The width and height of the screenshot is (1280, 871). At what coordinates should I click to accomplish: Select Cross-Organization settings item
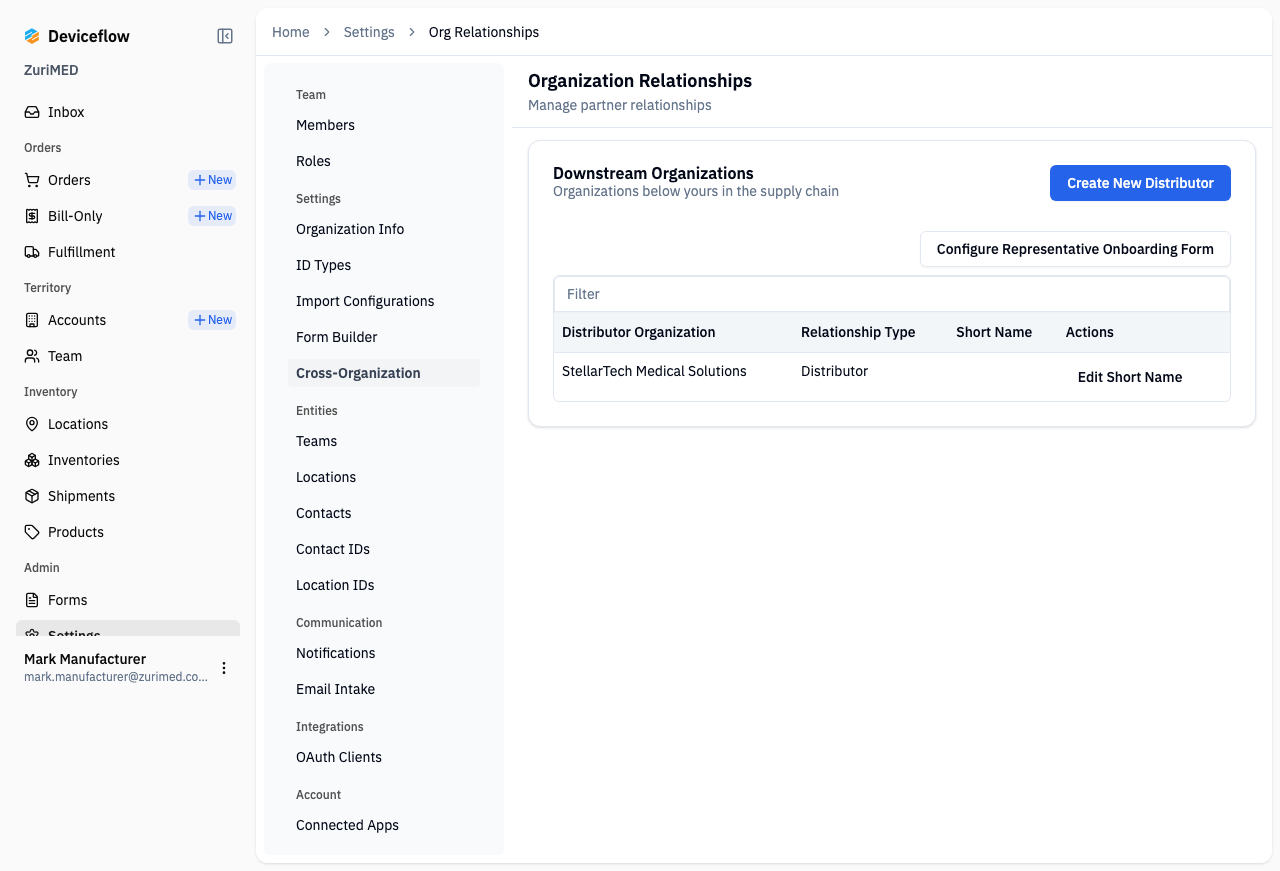(x=384, y=373)
